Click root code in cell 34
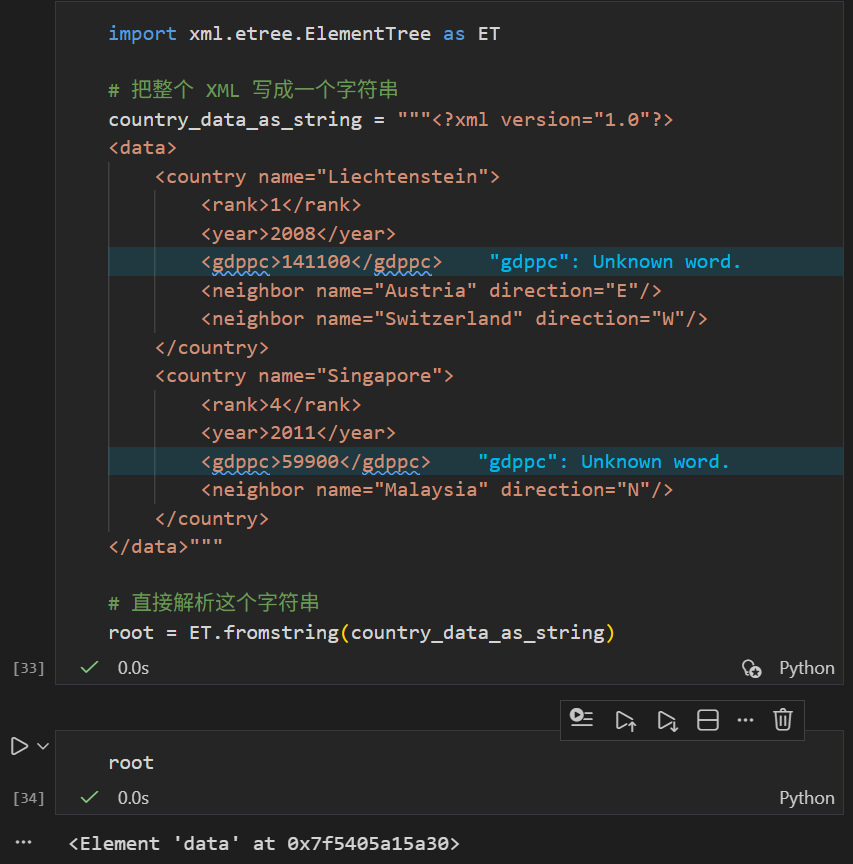This screenshot has width=853, height=864. [131, 763]
